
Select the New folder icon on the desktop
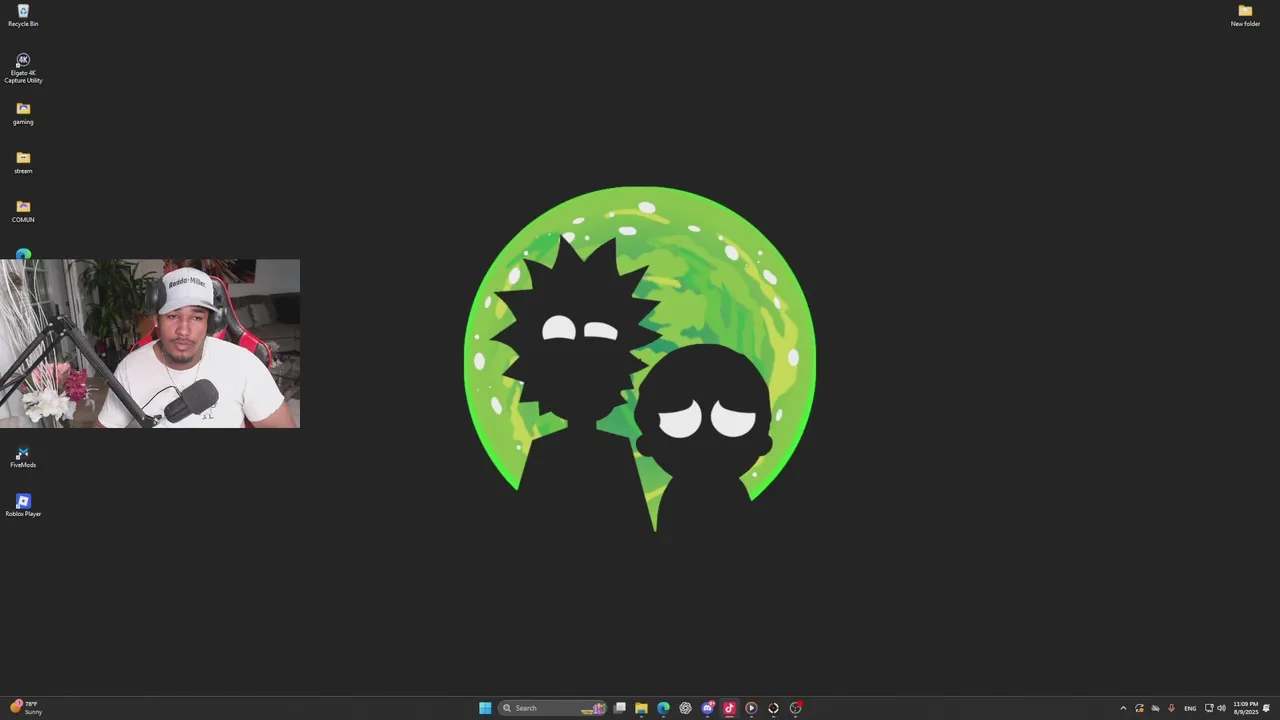pyautogui.click(x=1245, y=16)
